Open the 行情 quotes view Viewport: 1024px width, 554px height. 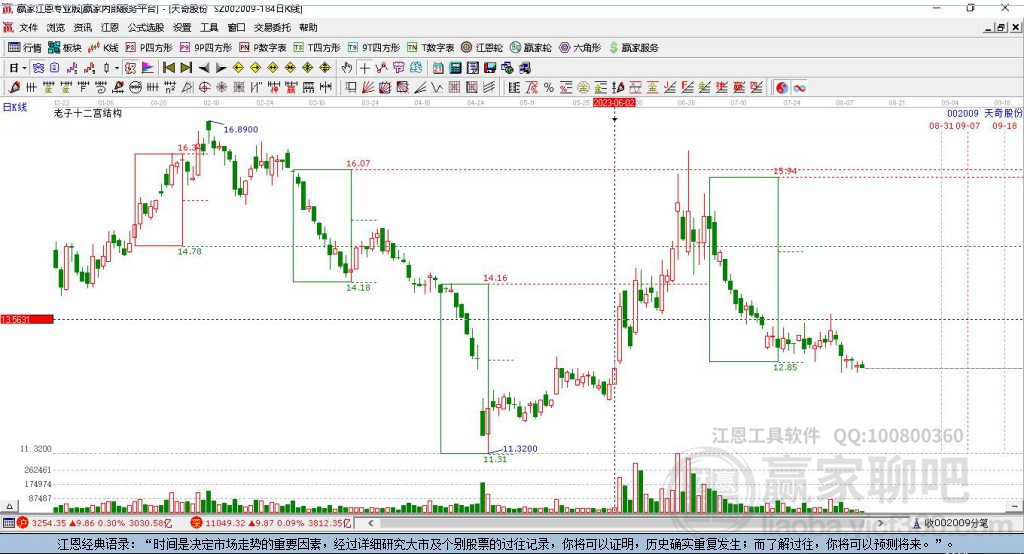click(24, 48)
